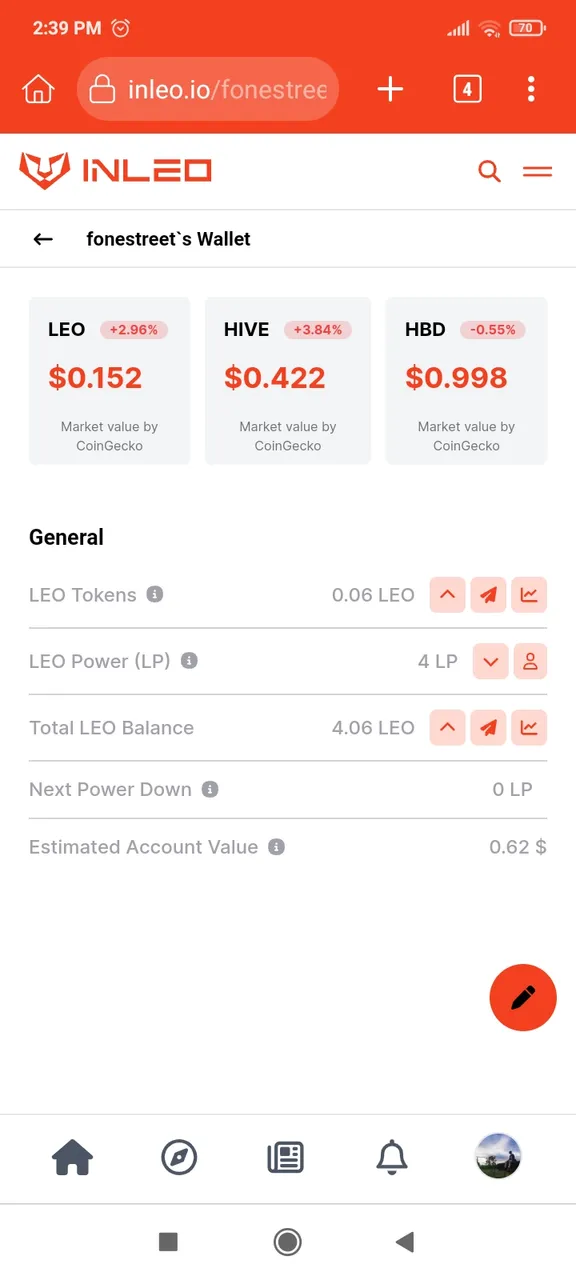Expand the power up arrow for LEO Tokens

click(x=447, y=595)
